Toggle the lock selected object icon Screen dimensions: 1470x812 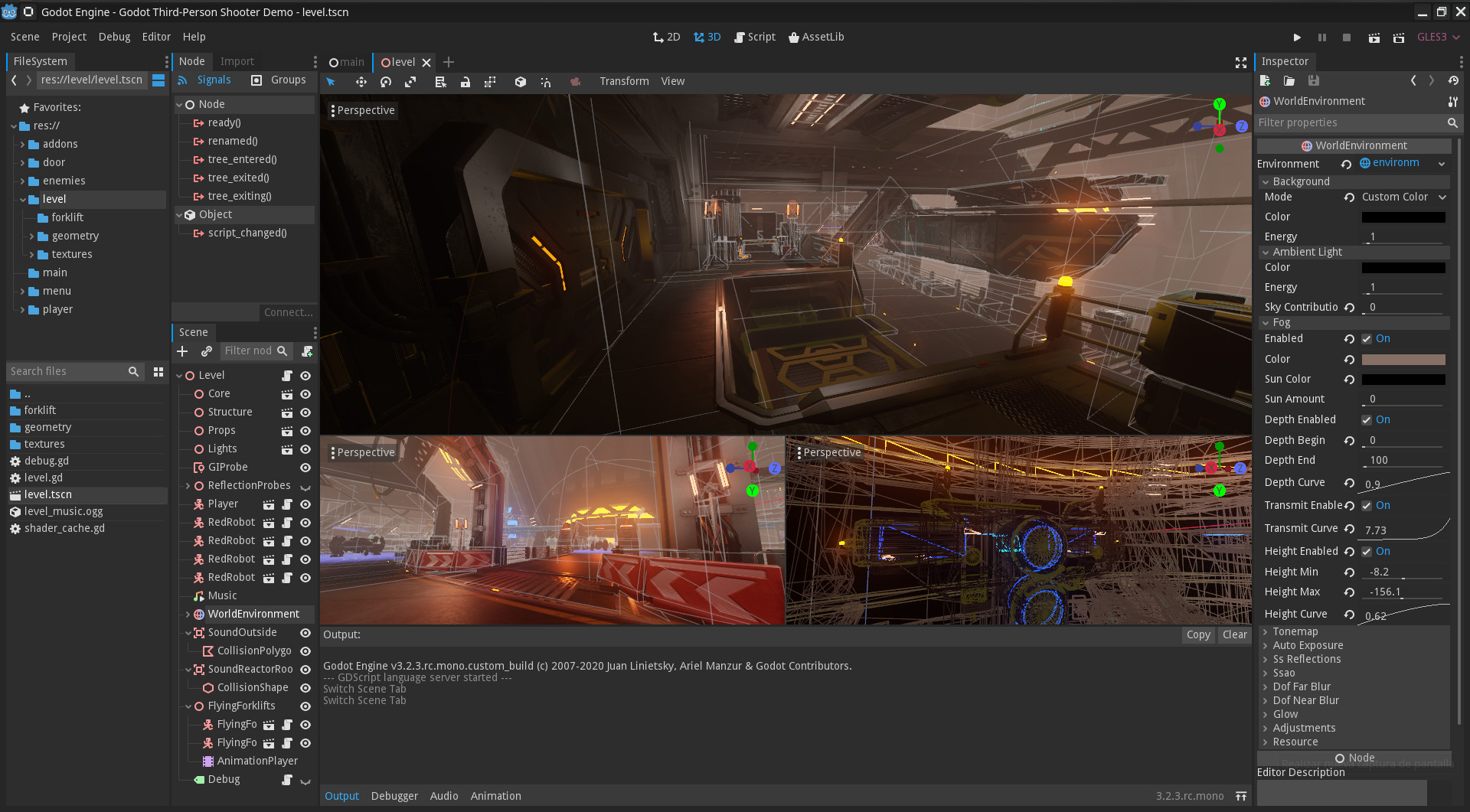tap(465, 81)
